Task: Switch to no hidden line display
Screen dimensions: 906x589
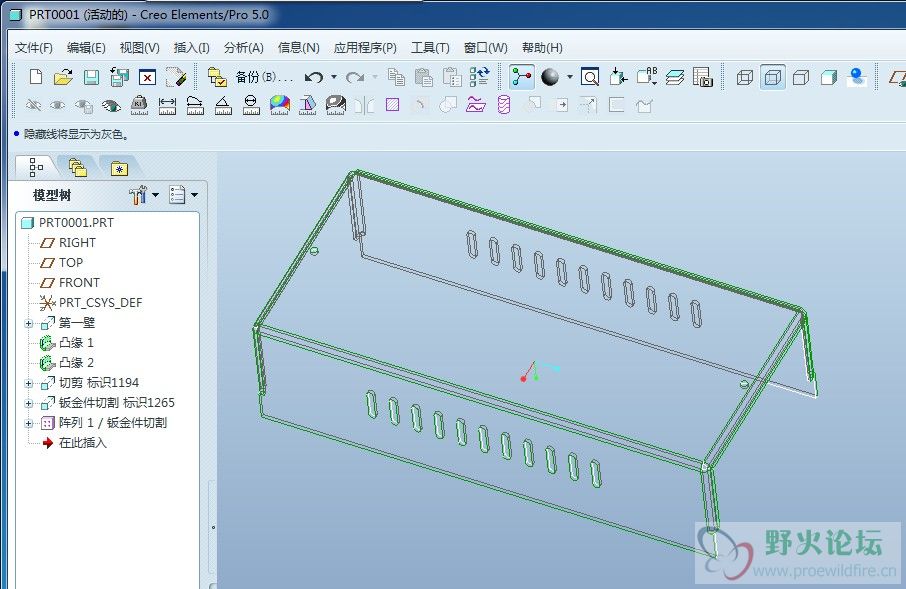Action: (801, 77)
